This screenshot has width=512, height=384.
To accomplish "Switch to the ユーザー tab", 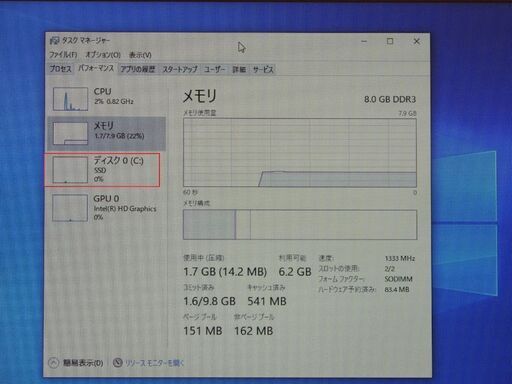I will (x=214, y=69).
